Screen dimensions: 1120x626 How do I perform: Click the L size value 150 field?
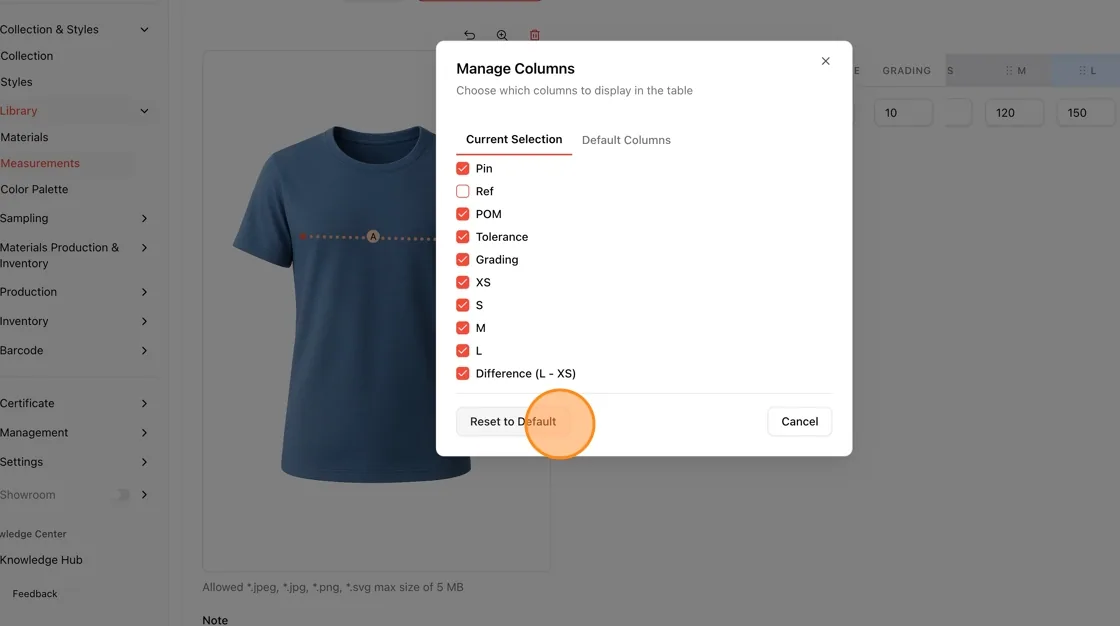click(1086, 113)
